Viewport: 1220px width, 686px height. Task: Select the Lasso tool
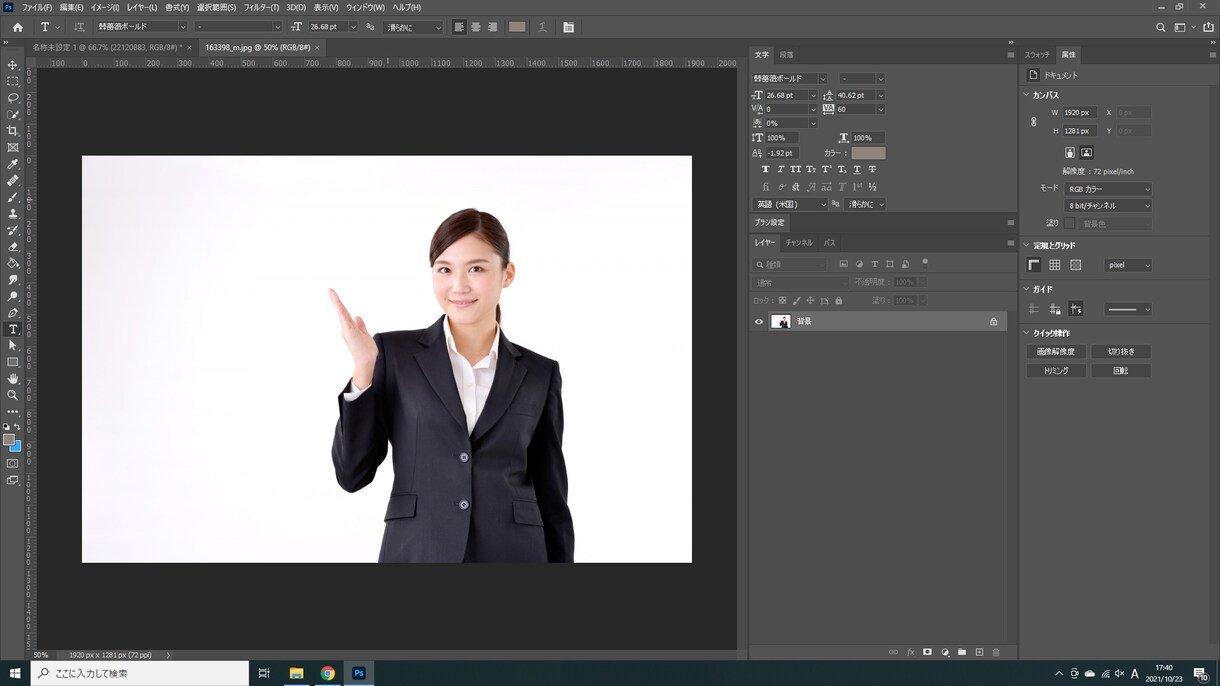pos(13,98)
